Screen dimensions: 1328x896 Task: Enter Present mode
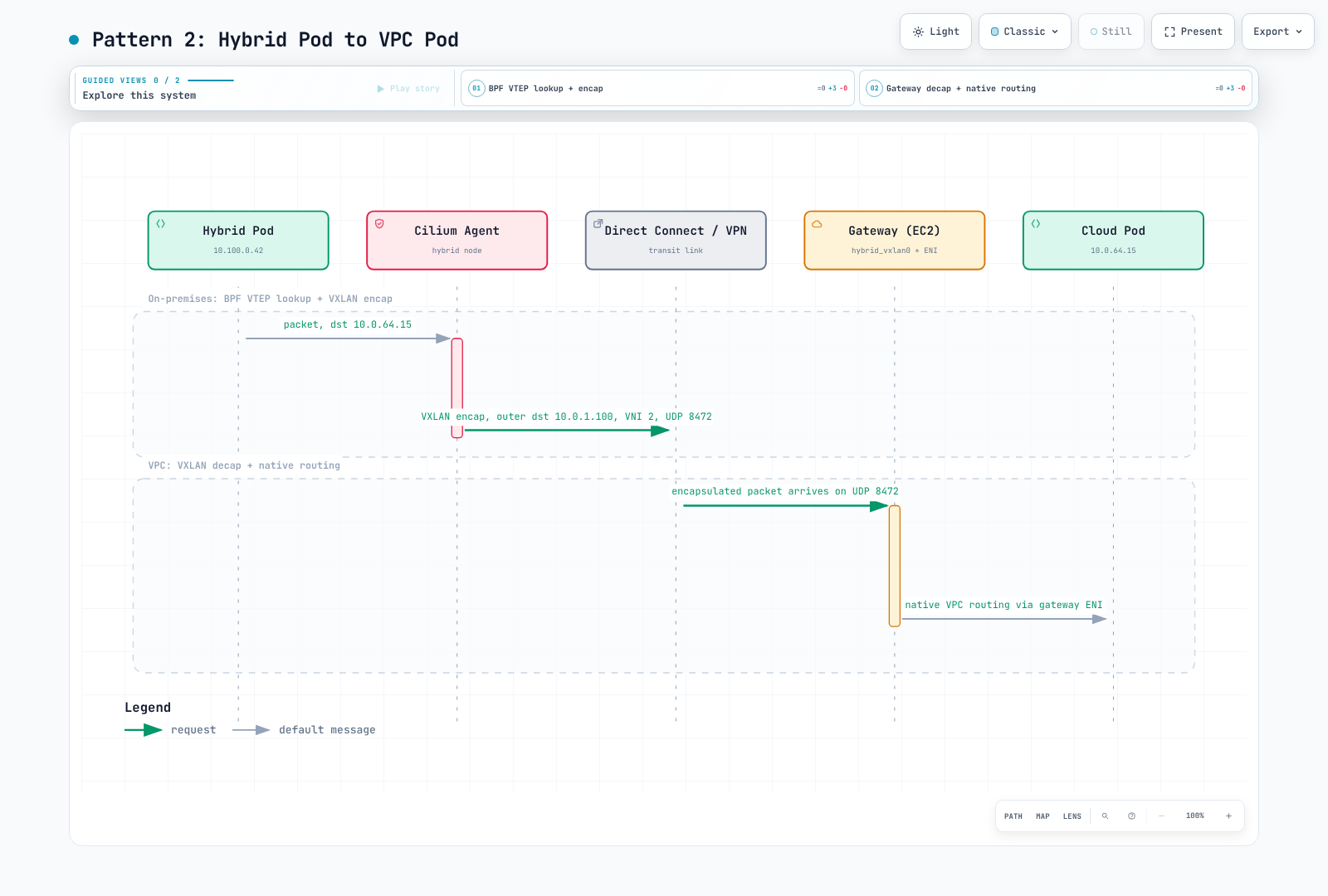(1193, 32)
